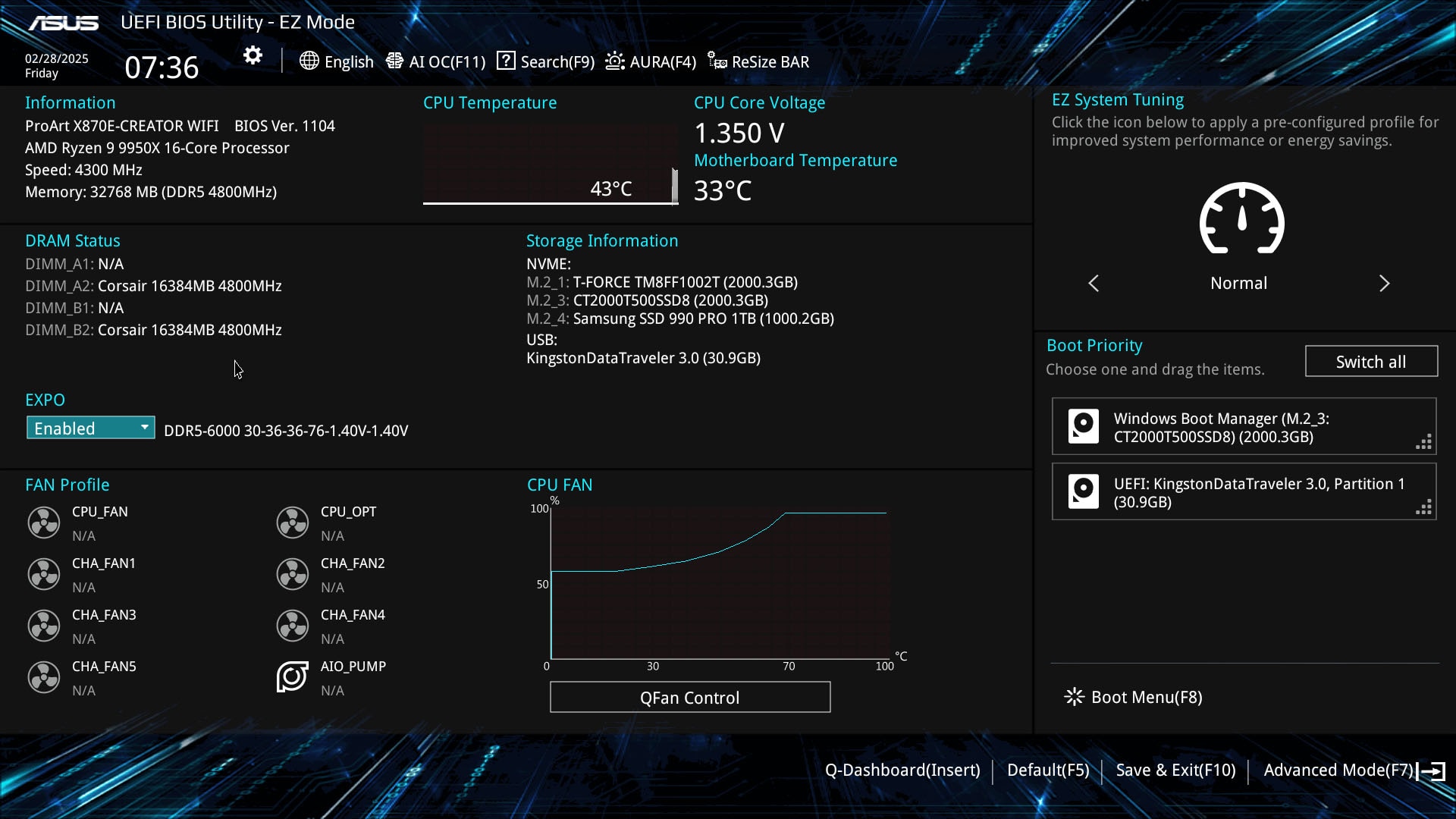Open AURA(F4) lighting menu
The image size is (1456, 819).
(651, 61)
